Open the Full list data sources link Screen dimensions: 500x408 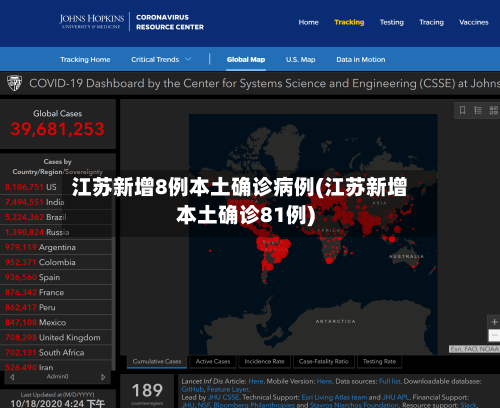tap(390, 381)
